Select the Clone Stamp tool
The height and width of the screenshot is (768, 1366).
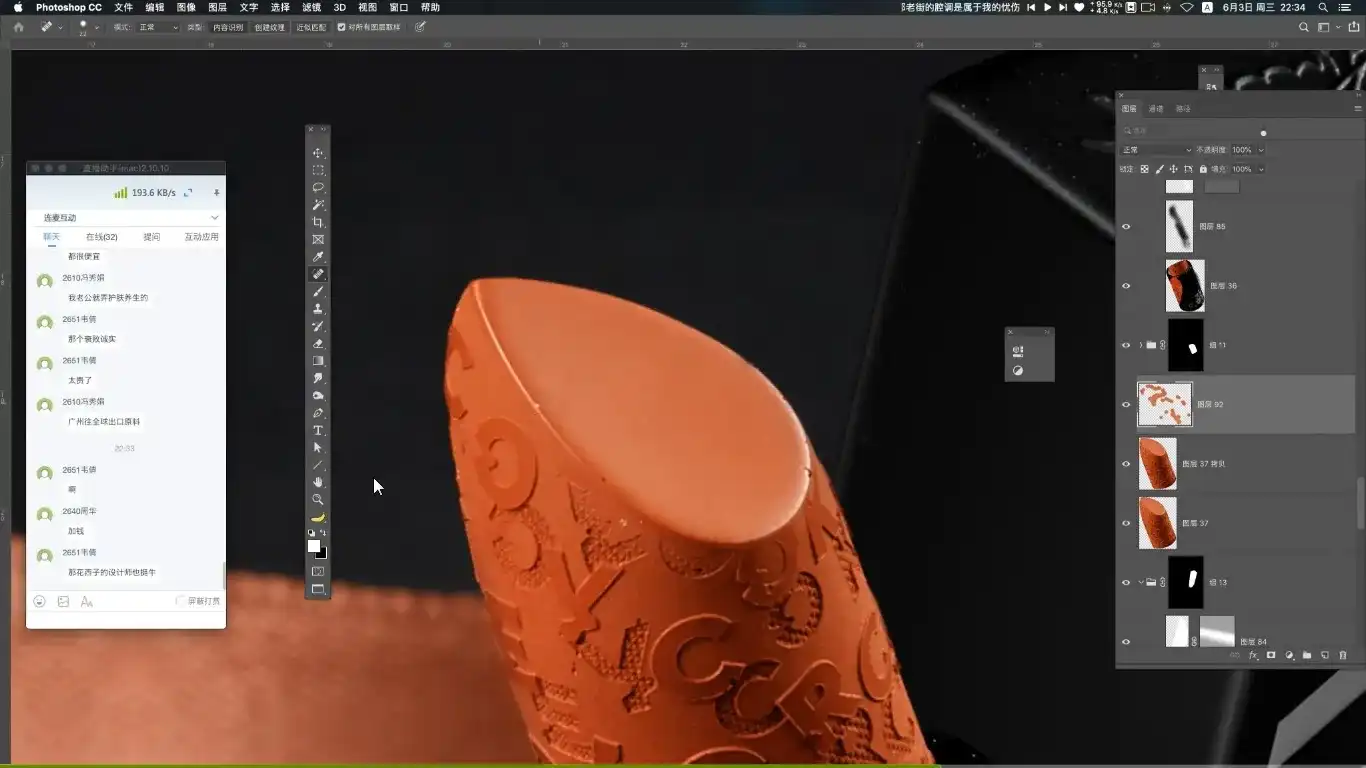tap(318, 309)
